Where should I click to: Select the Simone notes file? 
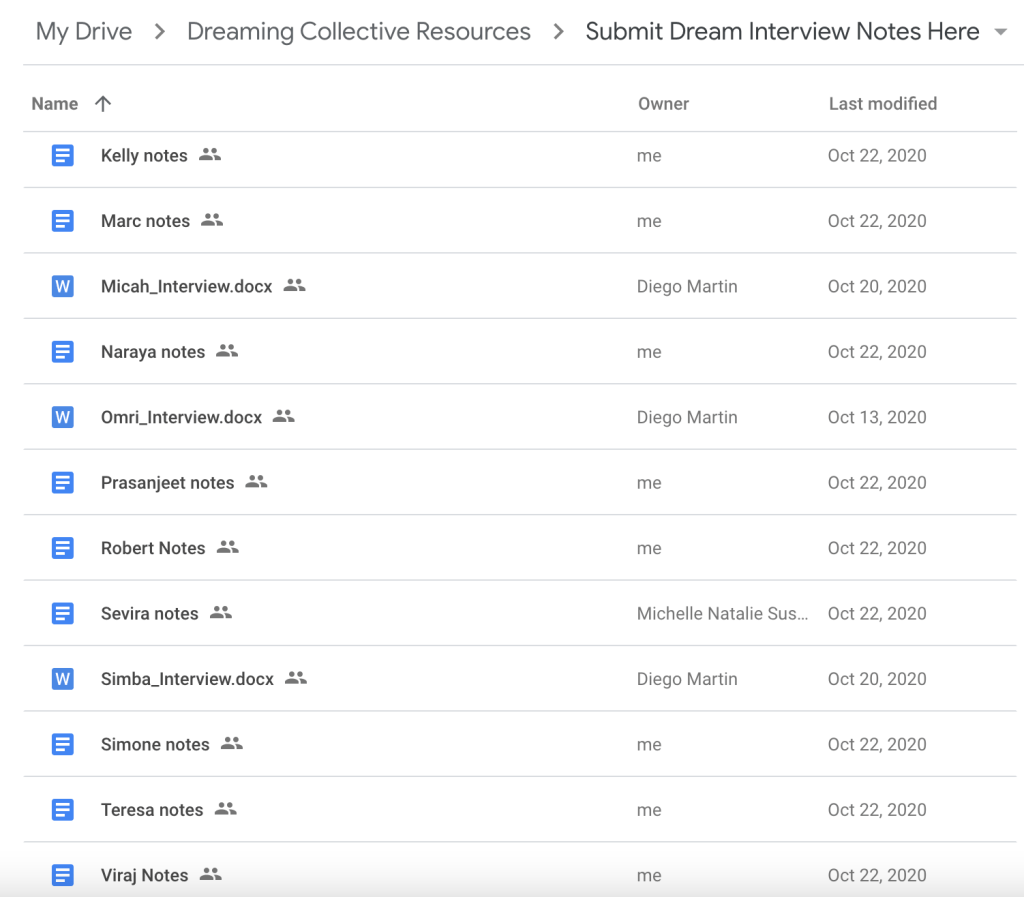pyautogui.click(x=155, y=745)
